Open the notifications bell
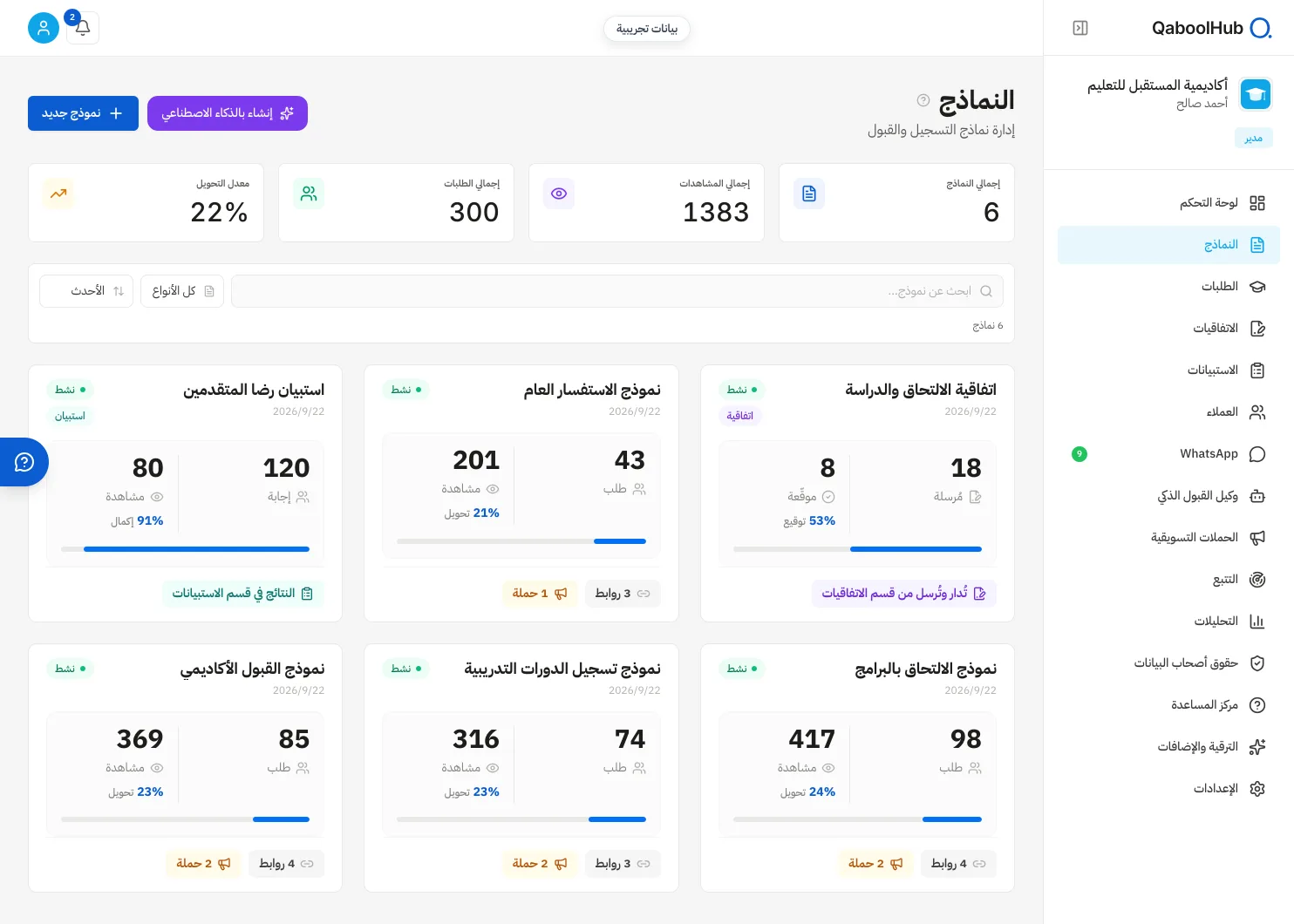Screen dimensions: 1294x924 (83, 28)
